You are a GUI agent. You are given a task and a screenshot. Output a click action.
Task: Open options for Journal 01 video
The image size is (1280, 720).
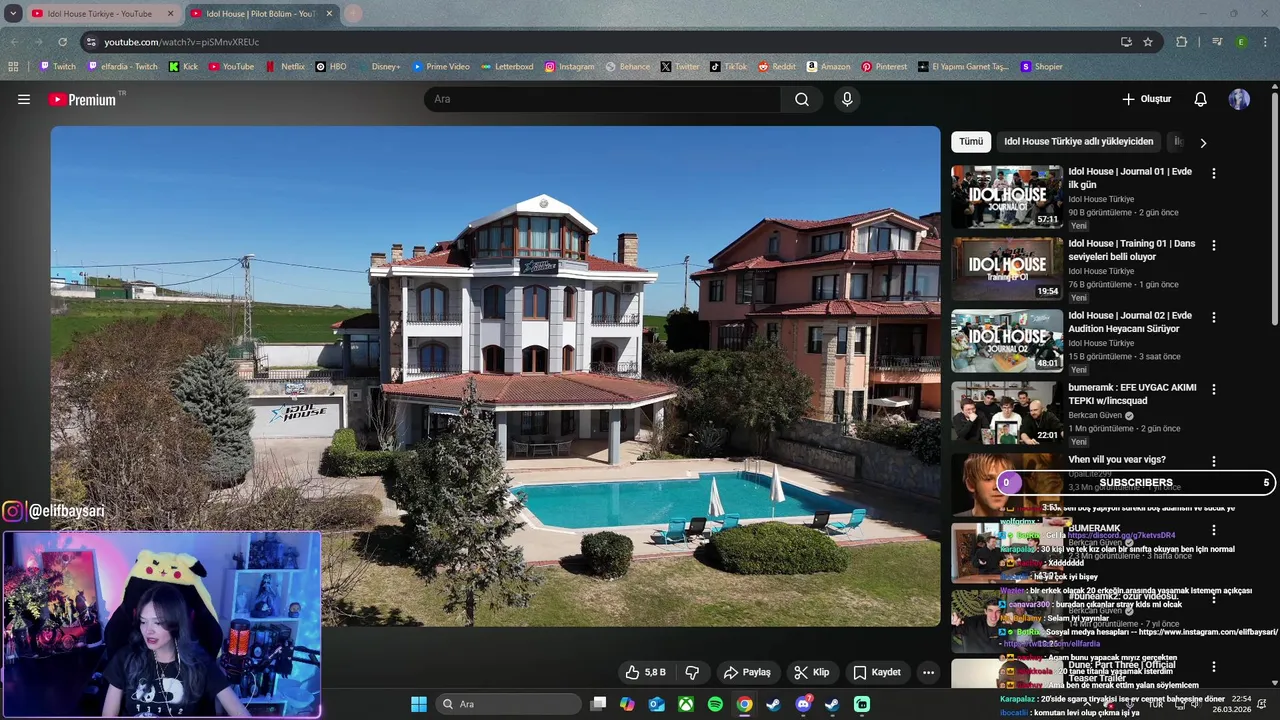(1213, 173)
